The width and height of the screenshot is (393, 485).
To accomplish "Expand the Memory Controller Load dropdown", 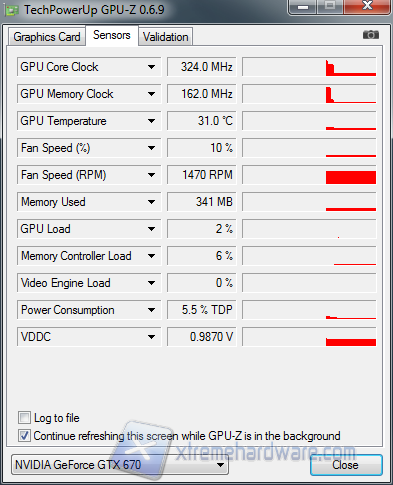I will pos(151,256).
